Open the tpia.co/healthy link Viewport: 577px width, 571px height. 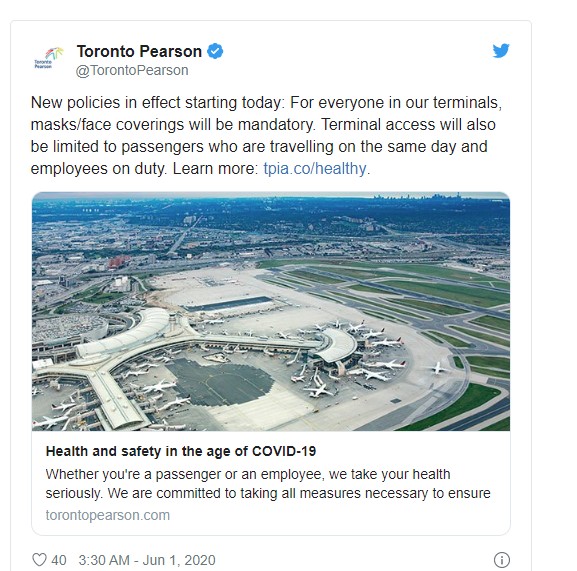[x=315, y=169]
